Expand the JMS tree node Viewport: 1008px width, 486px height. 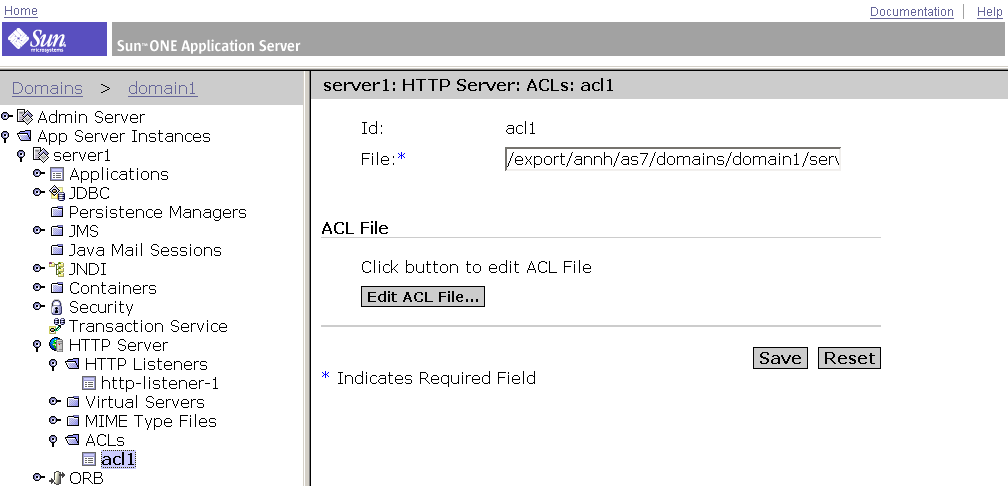(x=39, y=230)
